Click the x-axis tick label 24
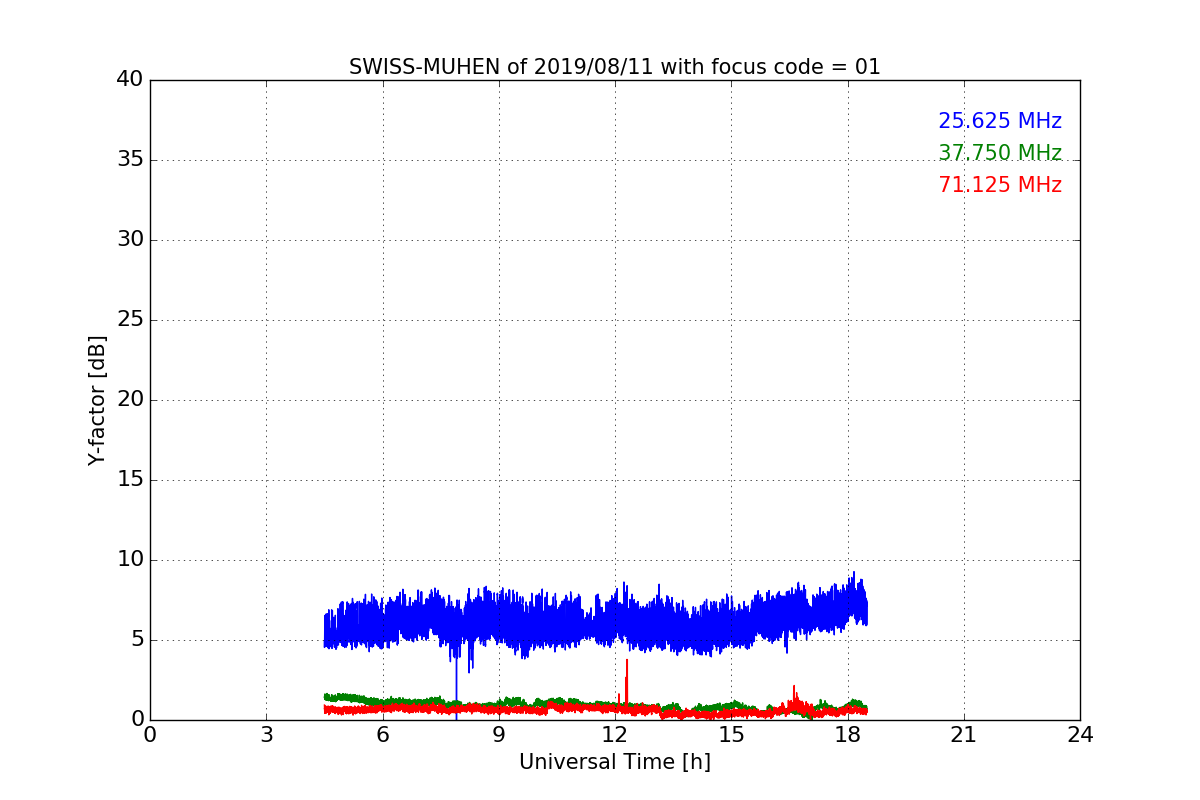Image resolution: width=1200 pixels, height=800 pixels. (x=1080, y=735)
